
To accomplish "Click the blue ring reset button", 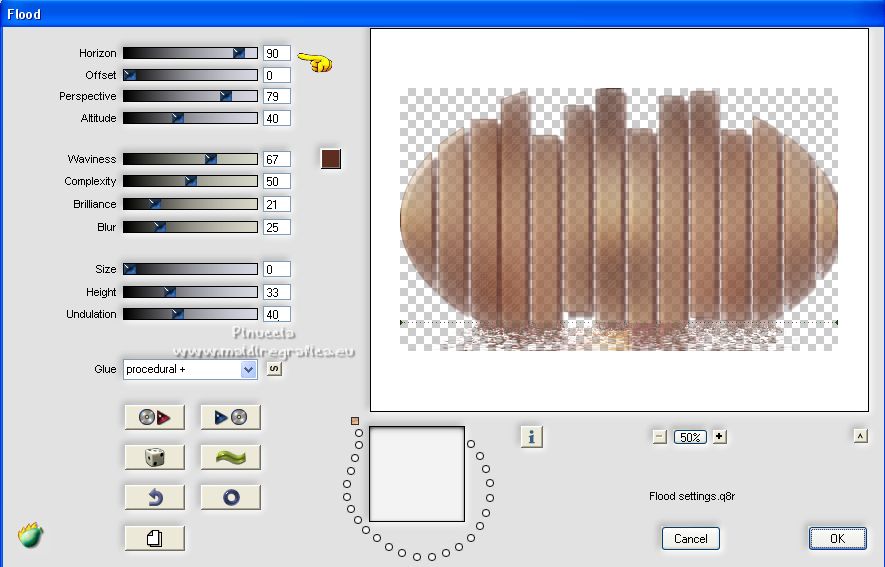I will click(230, 497).
